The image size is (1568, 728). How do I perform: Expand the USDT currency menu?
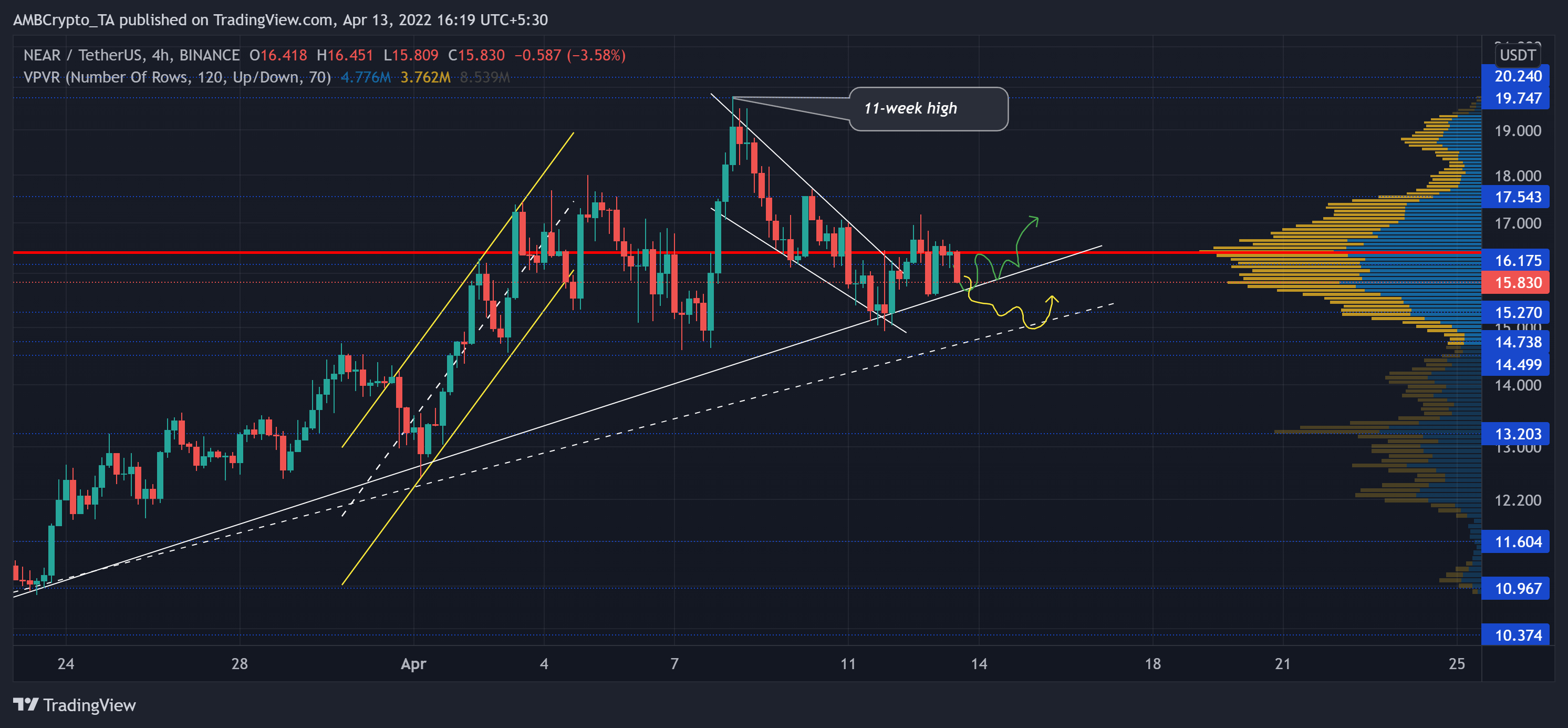(1518, 55)
